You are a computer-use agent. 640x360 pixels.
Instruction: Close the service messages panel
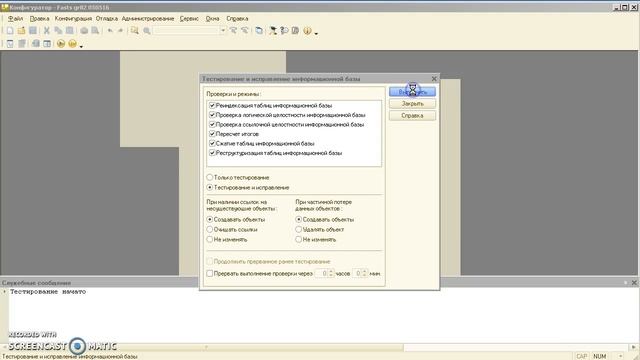(634, 282)
